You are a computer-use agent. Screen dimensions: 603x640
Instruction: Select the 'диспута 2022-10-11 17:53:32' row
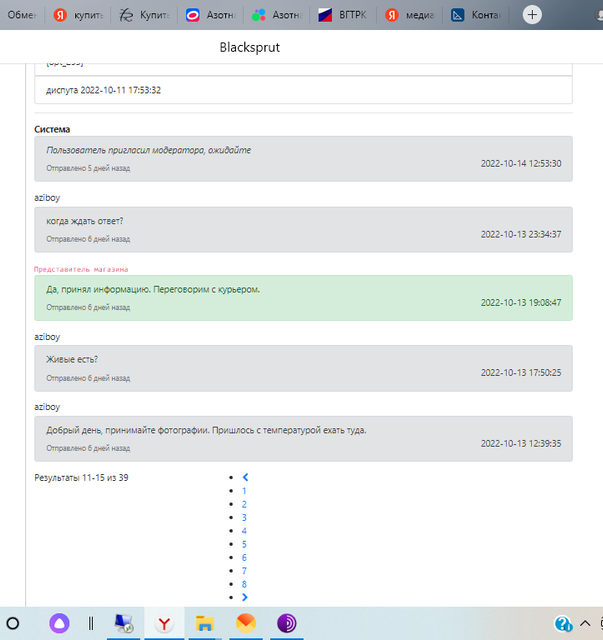tap(303, 90)
